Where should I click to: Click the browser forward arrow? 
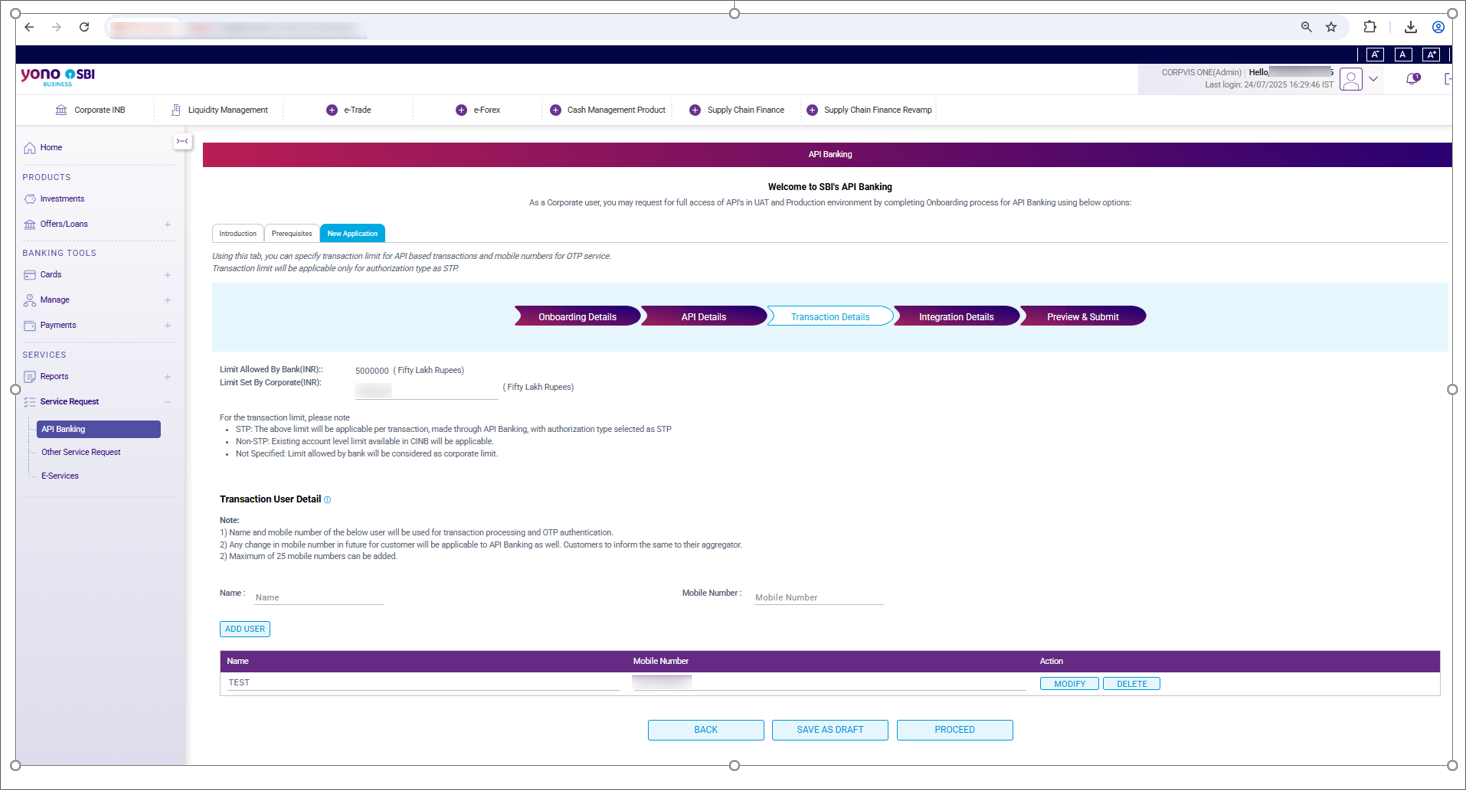click(x=56, y=27)
